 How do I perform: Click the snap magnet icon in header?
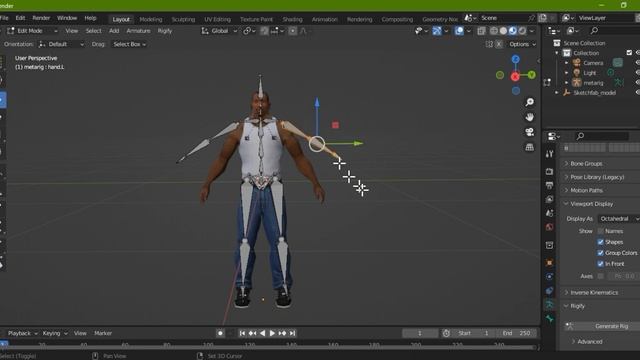264,31
